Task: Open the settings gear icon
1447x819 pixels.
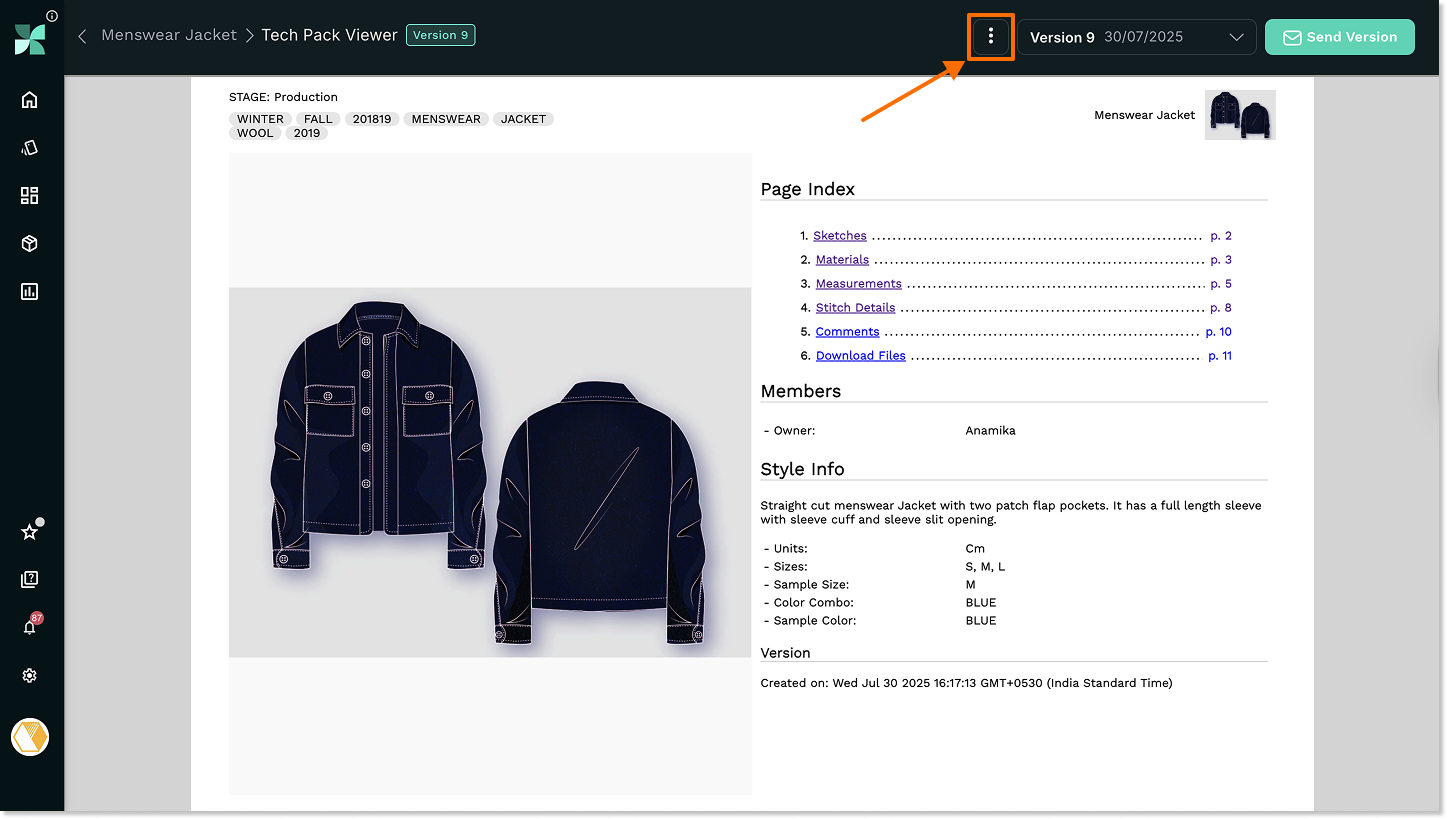Action: click(x=29, y=676)
